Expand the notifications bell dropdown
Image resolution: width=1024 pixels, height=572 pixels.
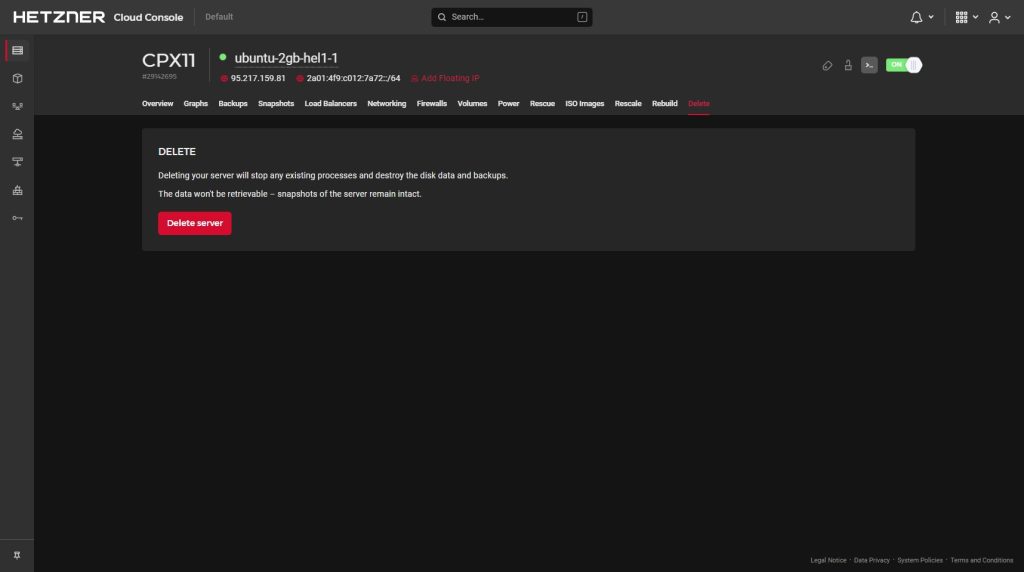coord(922,17)
